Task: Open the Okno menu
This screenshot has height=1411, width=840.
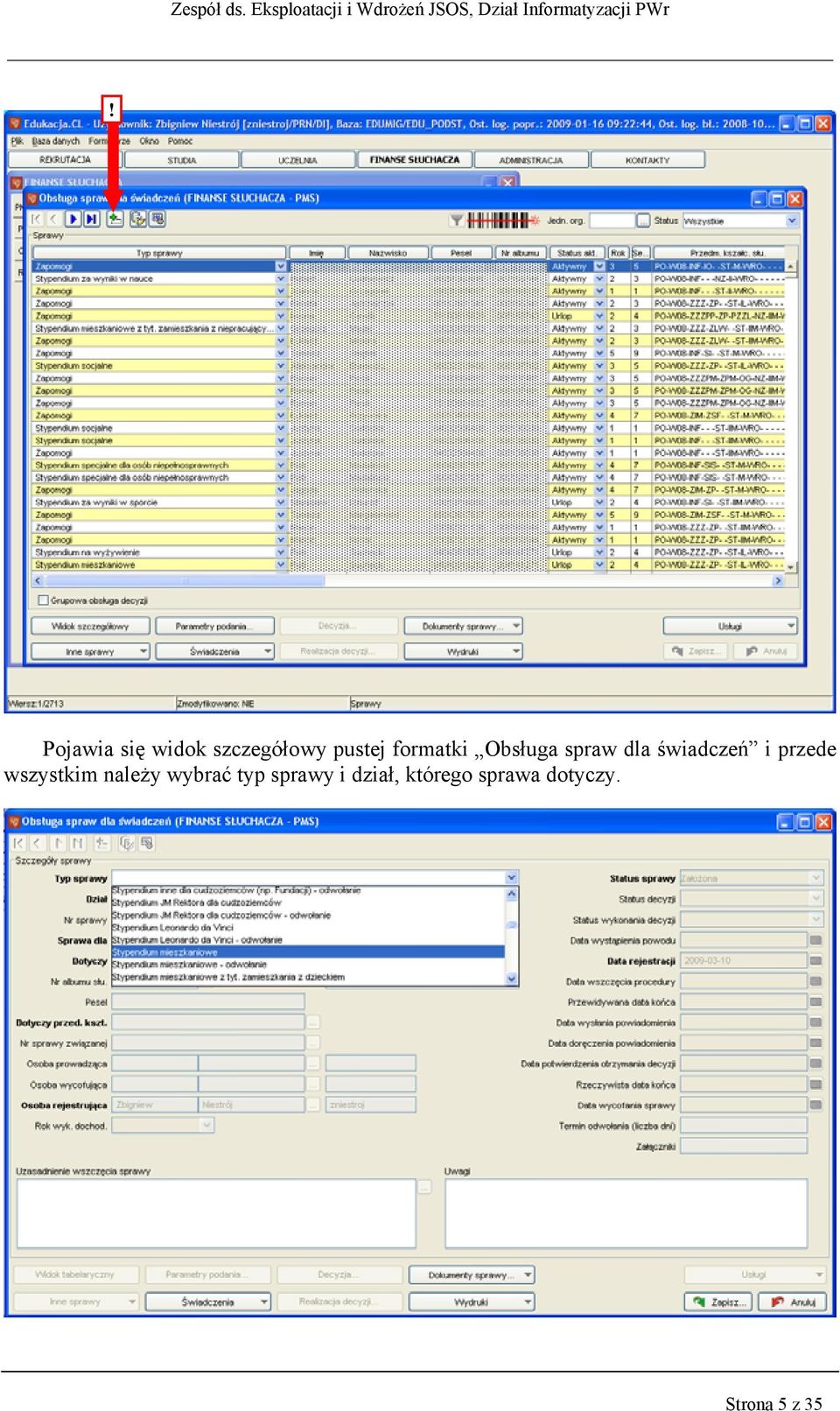Action: [150, 141]
